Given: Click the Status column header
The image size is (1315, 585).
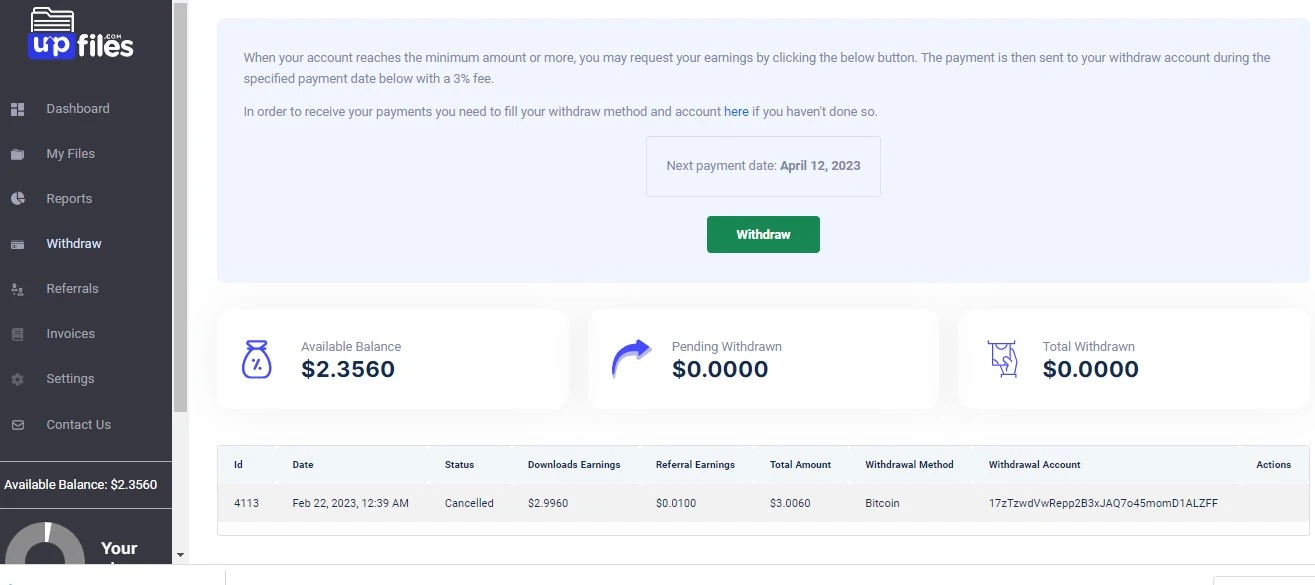Looking at the screenshot, I should pos(459,465).
